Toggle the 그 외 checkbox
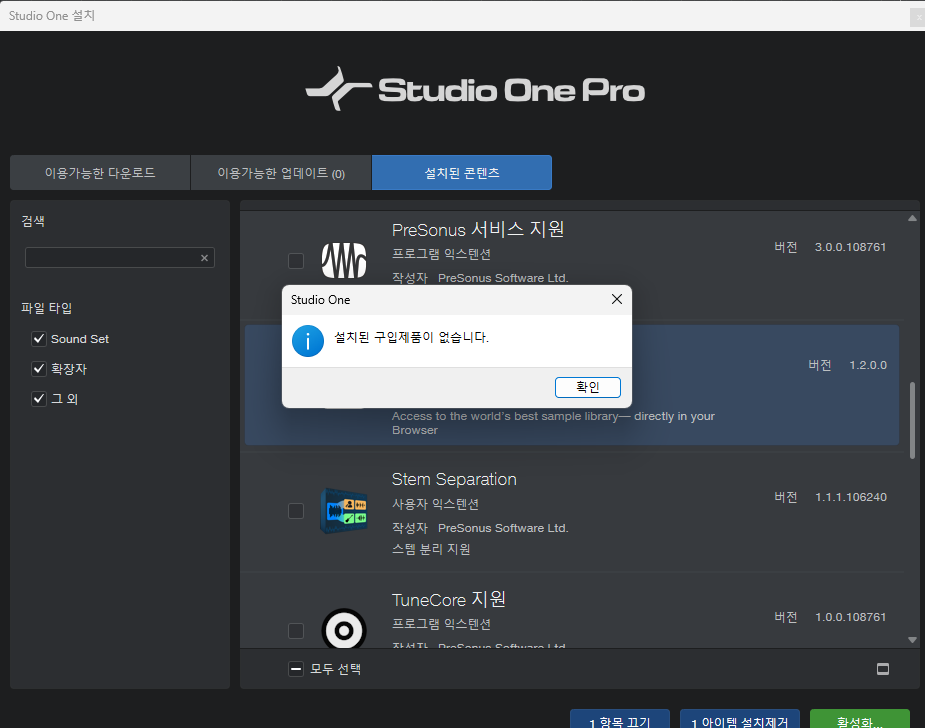The height and width of the screenshot is (728, 925). (39, 399)
